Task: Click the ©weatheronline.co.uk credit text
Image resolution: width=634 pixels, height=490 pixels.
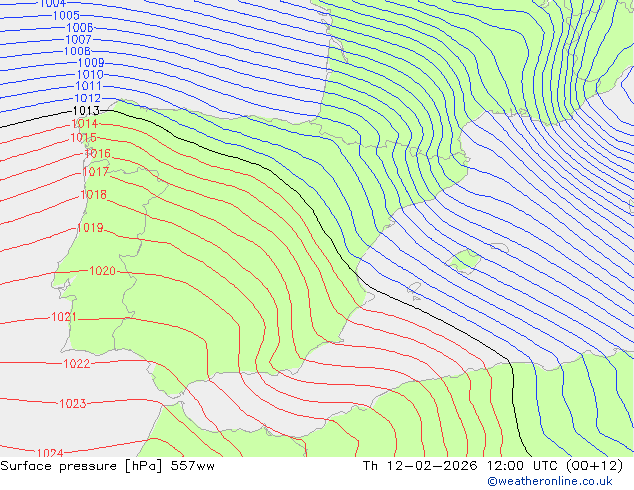Action: click(x=550, y=481)
